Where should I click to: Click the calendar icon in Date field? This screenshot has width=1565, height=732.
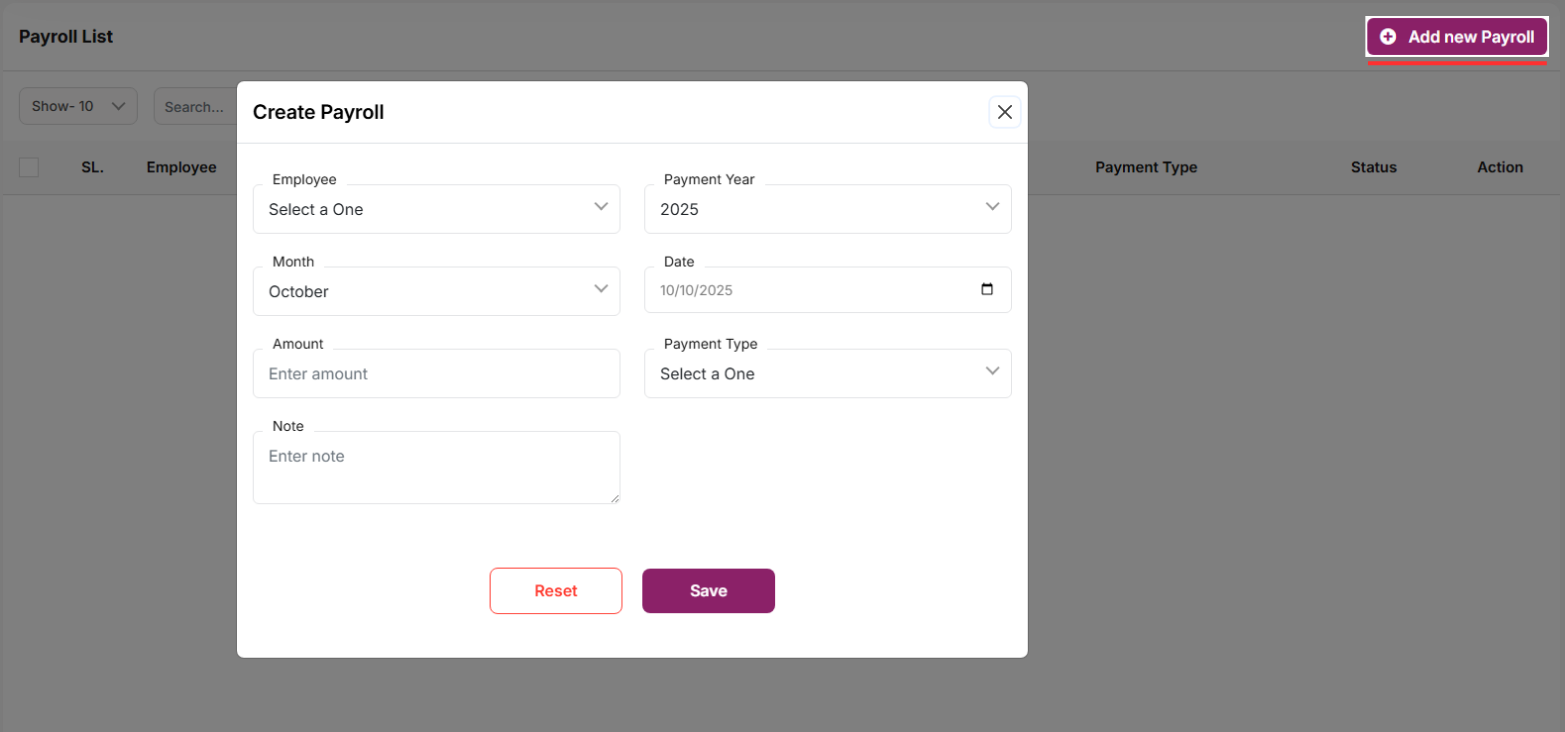(987, 290)
